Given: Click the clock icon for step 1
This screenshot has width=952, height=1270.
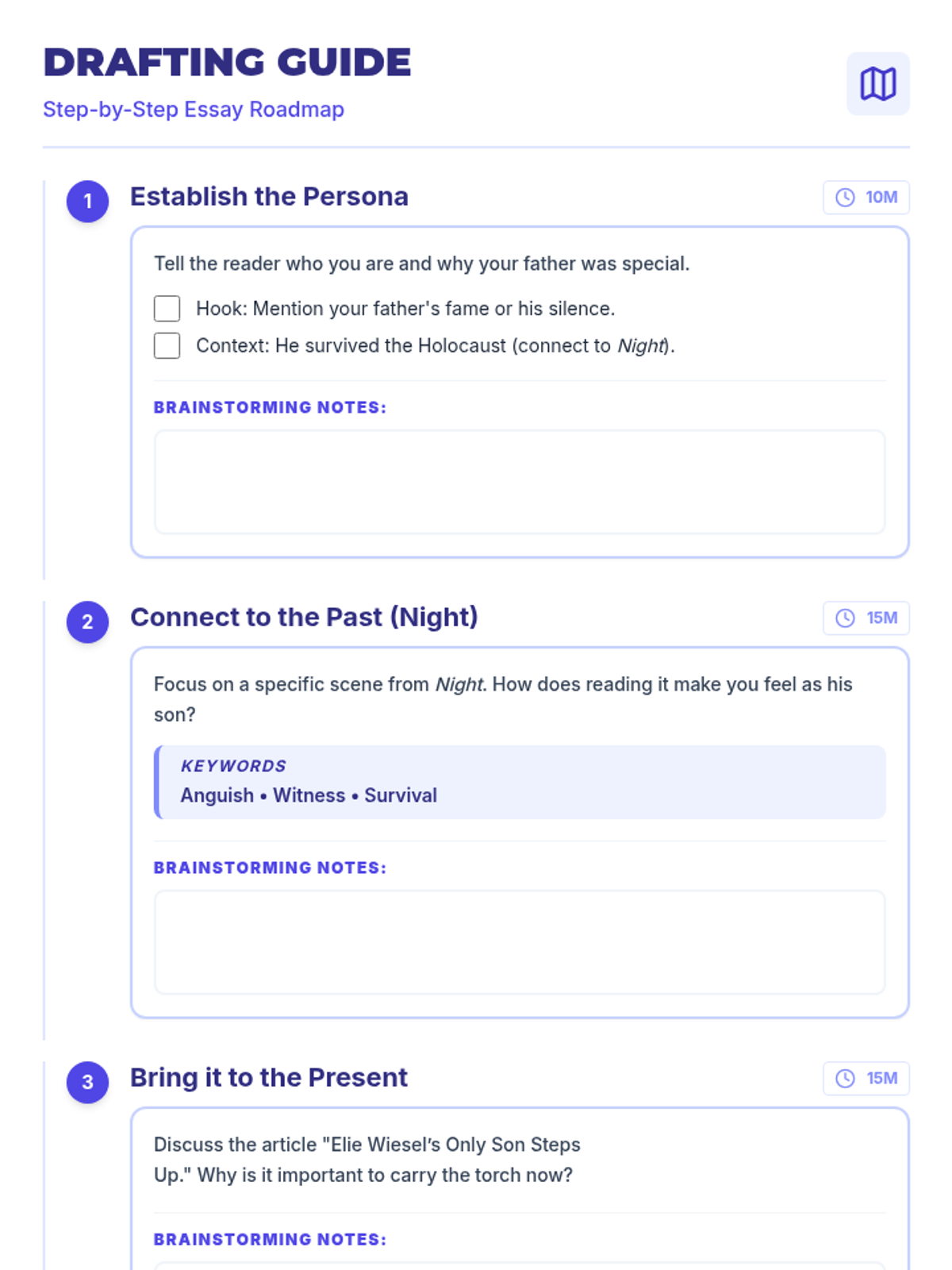Looking at the screenshot, I should (845, 198).
